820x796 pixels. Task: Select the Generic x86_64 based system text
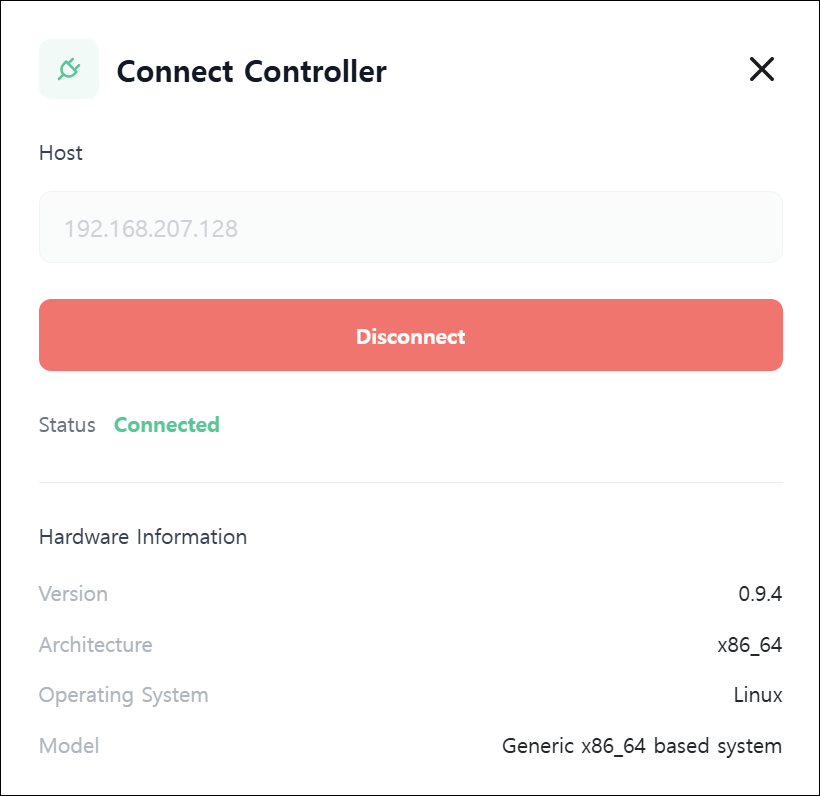[642, 746]
